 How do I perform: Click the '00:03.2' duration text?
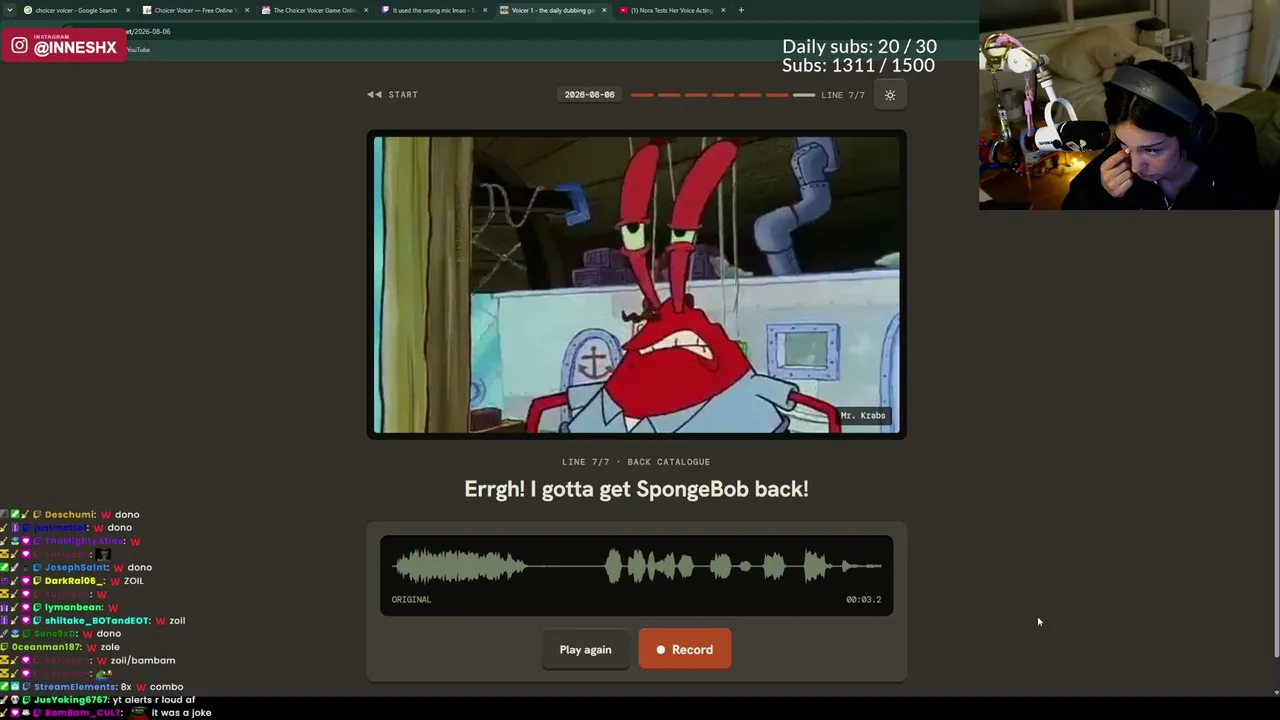tap(864, 600)
